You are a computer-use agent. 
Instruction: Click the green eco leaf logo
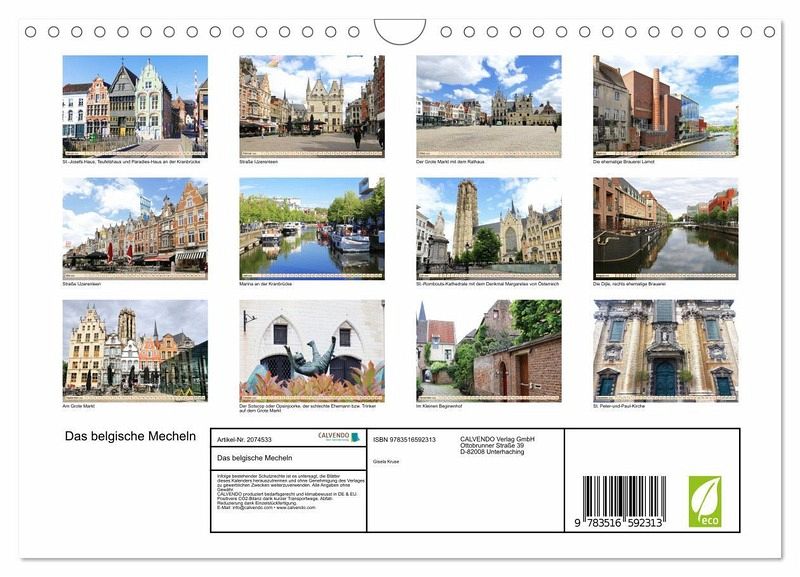click(704, 501)
